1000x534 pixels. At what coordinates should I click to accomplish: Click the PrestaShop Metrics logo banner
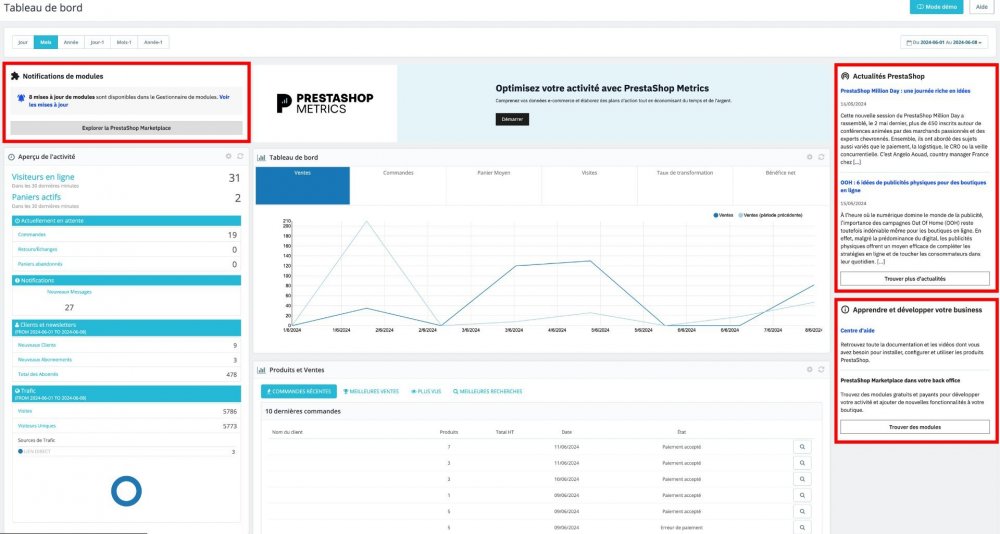tap(325, 103)
